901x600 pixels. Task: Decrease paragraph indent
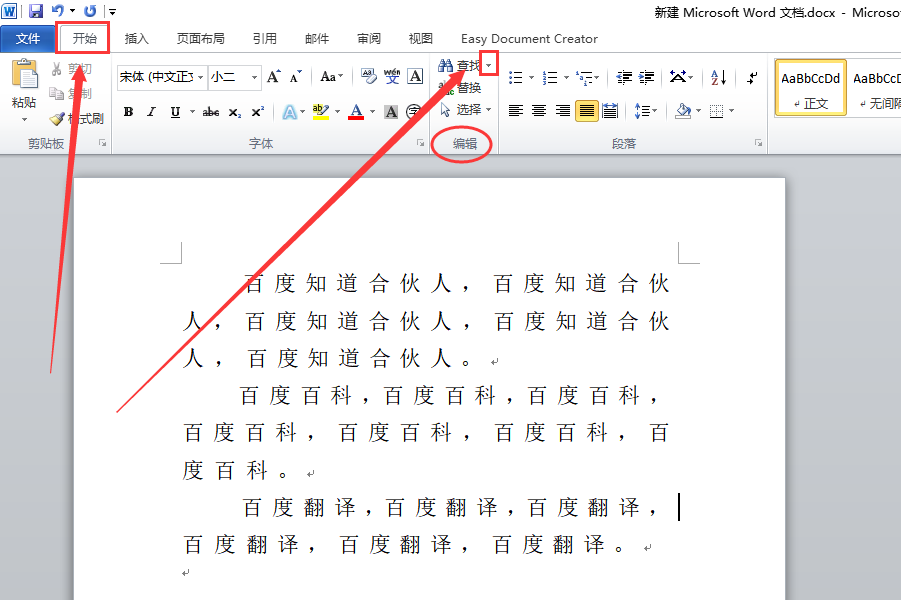coord(624,78)
